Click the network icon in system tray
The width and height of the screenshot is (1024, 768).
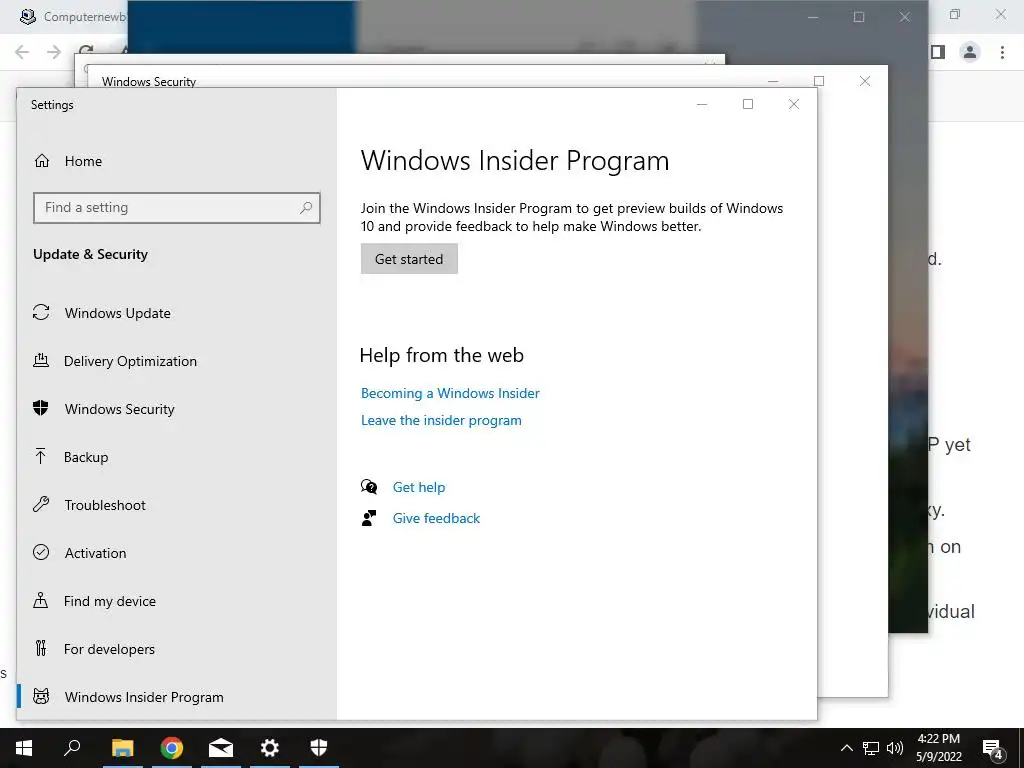pos(871,748)
